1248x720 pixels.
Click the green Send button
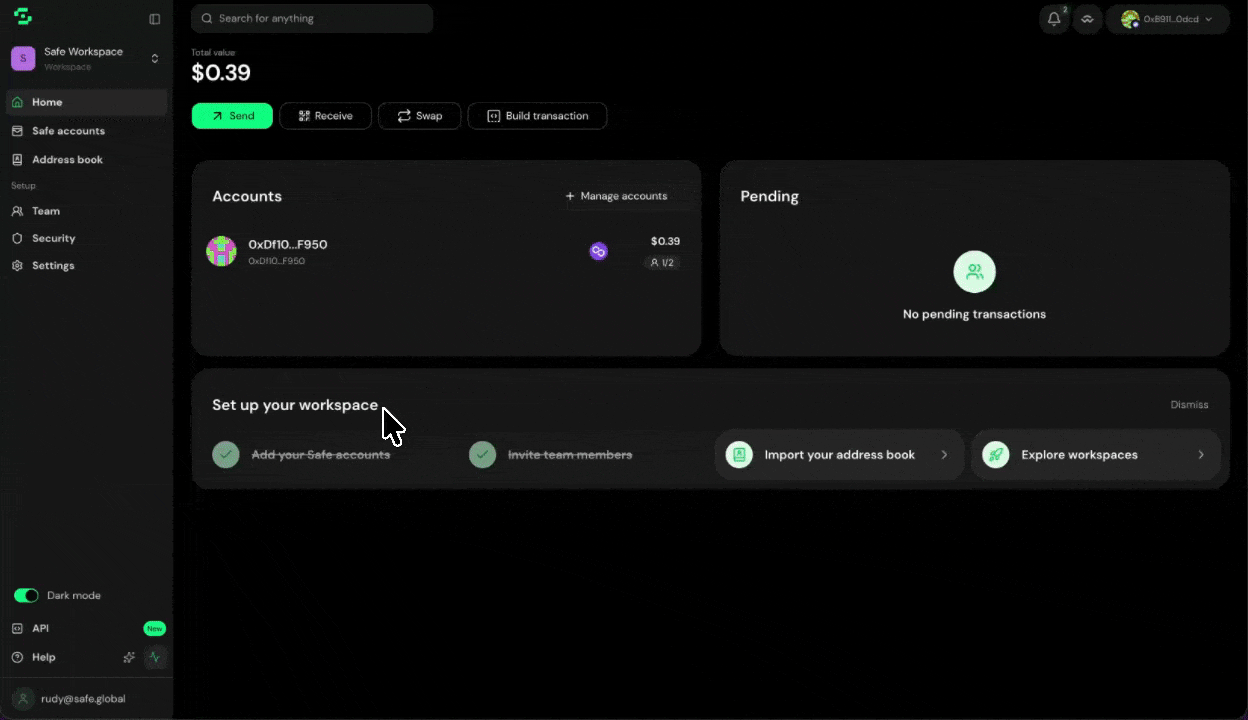click(x=232, y=116)
